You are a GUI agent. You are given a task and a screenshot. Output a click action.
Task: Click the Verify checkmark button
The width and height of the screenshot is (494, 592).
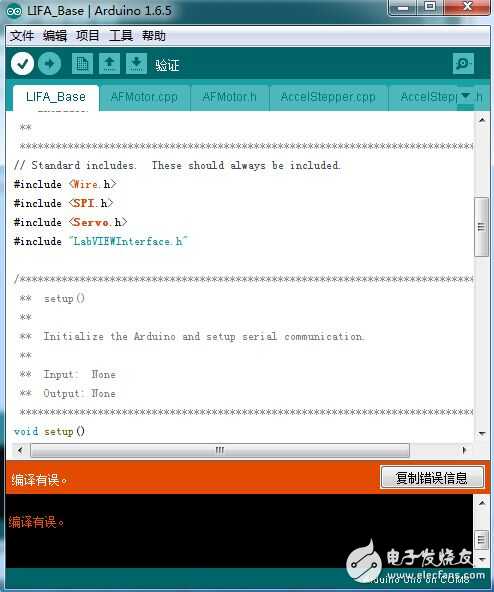pyautogui.click(x=22, y=64)
